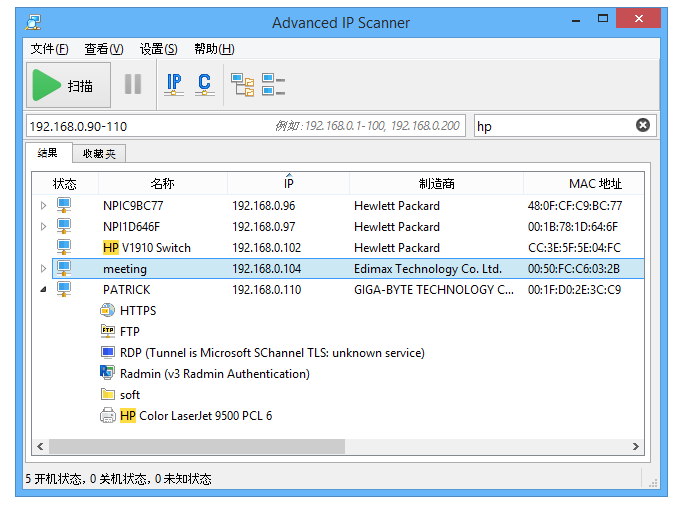
Task: Expand the meeting row
Action: pos(43,268)
